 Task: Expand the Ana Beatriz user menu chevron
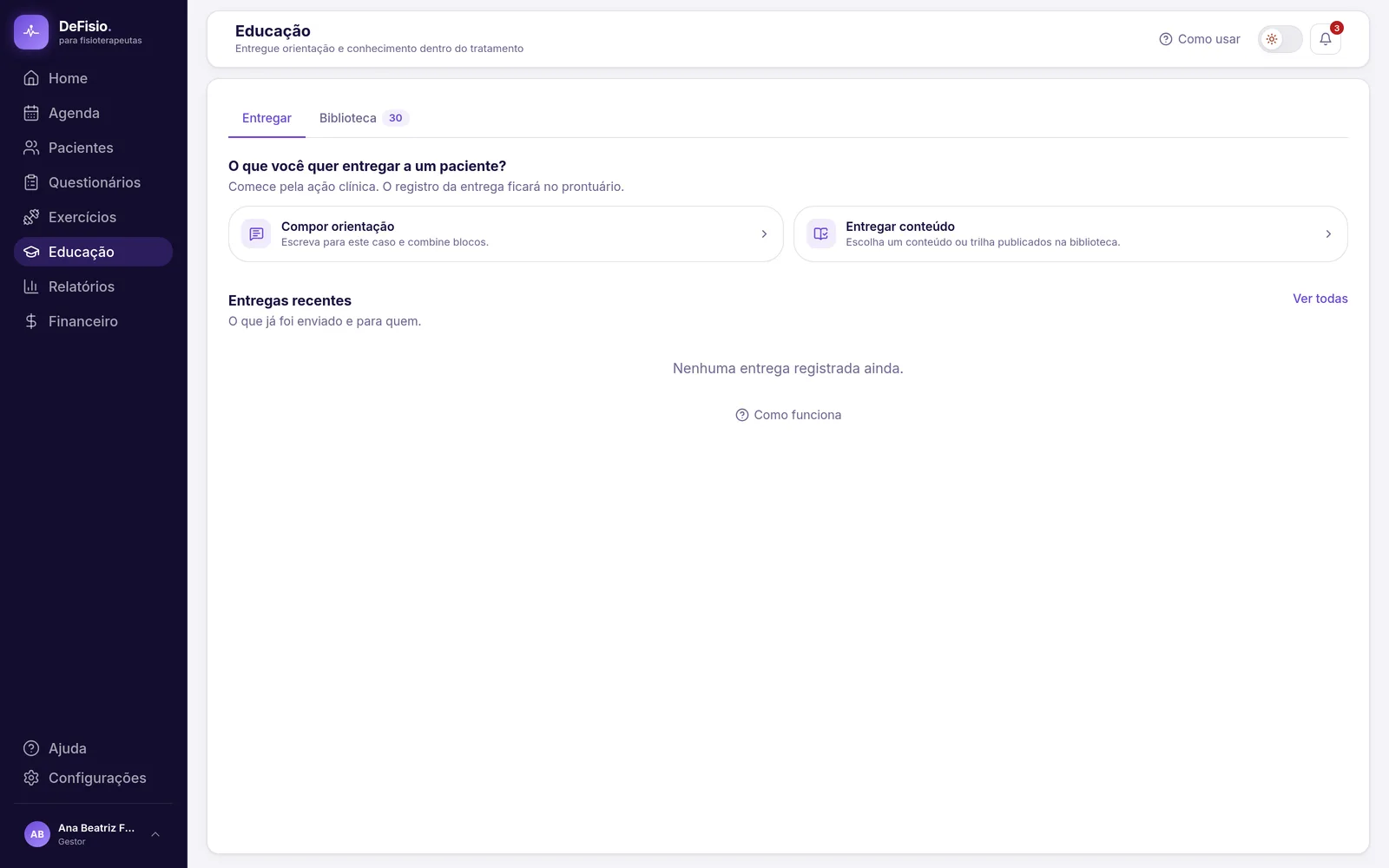[x=155, y=834]
